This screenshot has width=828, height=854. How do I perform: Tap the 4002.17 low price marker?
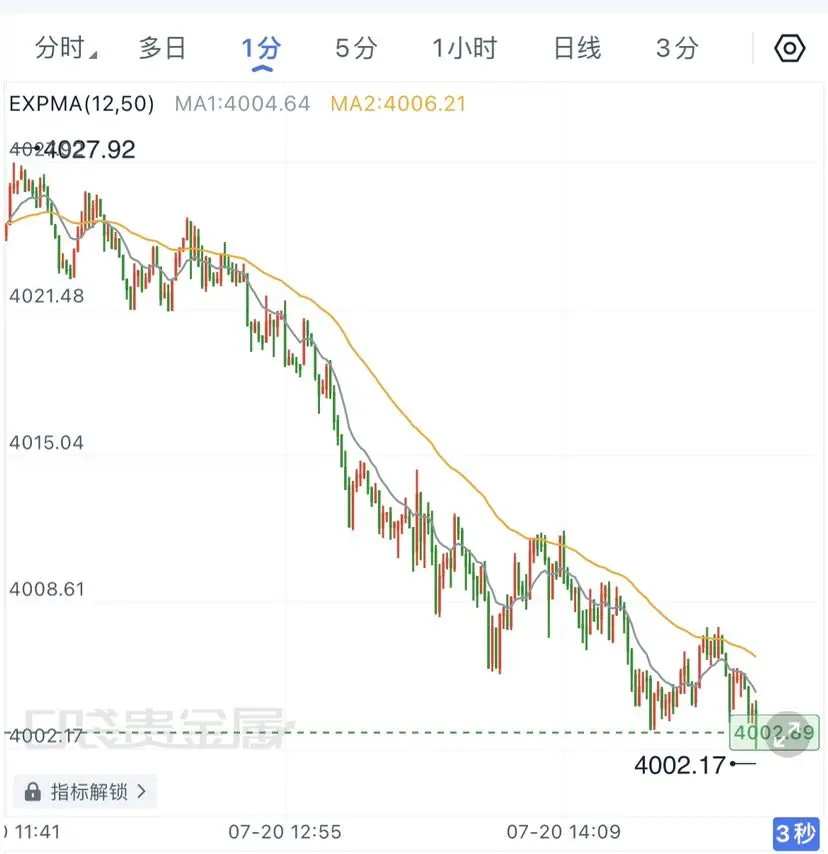click(x=680, y=765)
